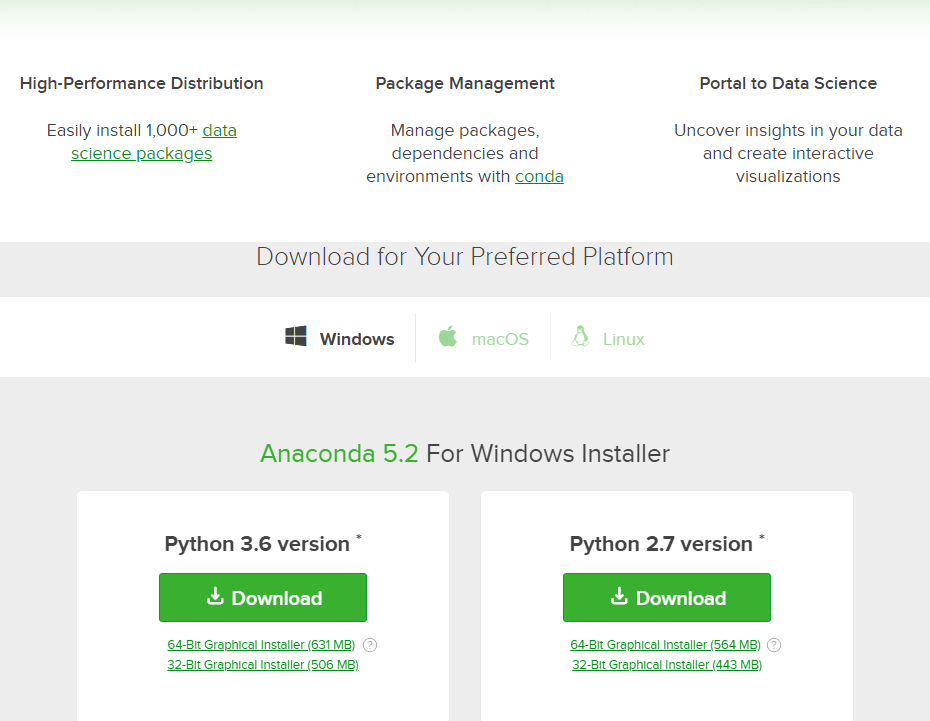Click the Linux penguin icon
The height and width of the screenshot is (721, 930).
(581, 336)
